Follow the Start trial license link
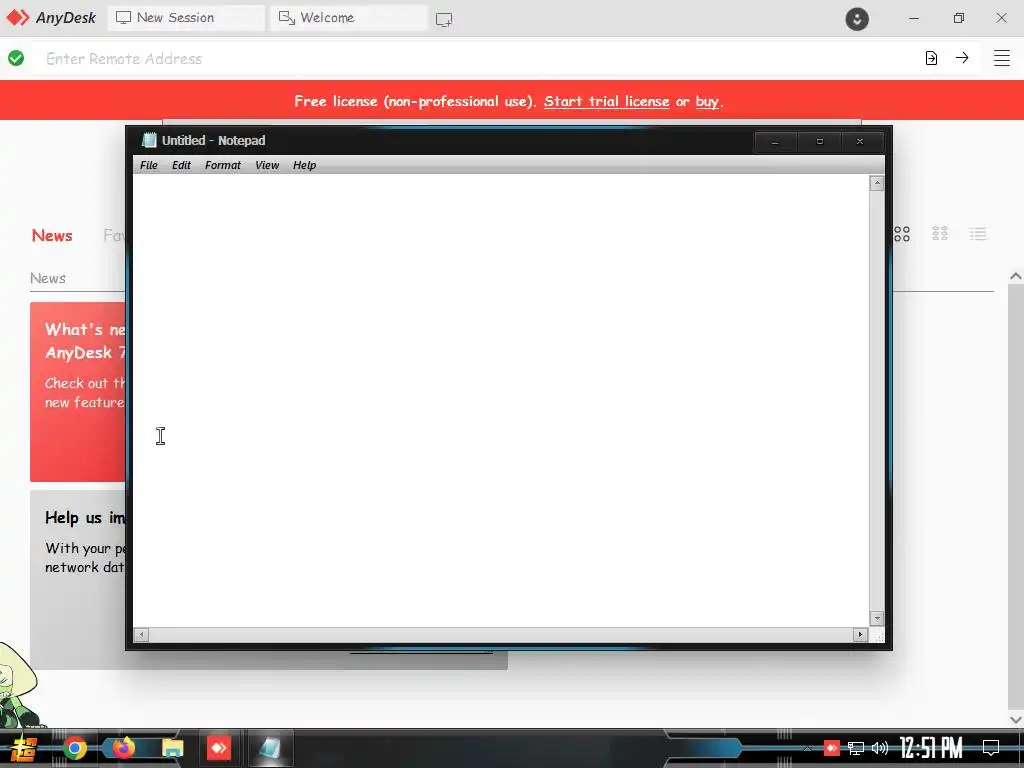The width and height of the screenshot is (1024, 768). point(606,101)
